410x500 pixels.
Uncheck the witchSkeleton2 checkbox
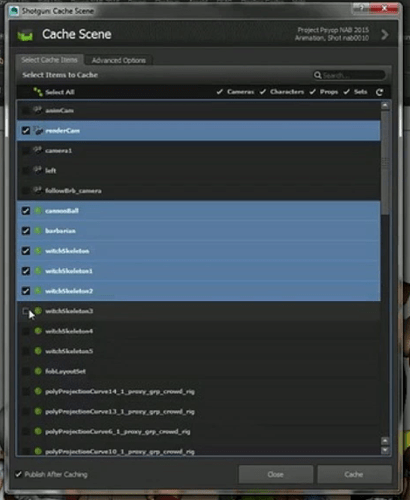click(x=26, y=291)
